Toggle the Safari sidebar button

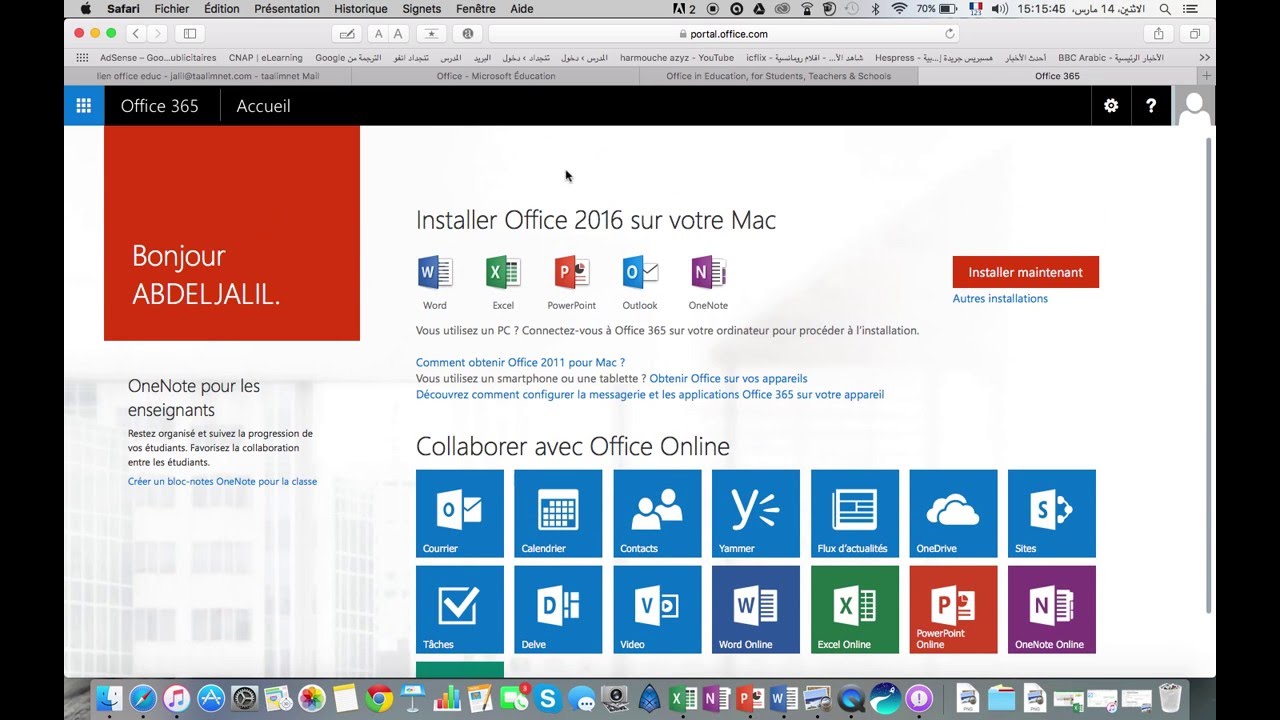click(189, 33)
